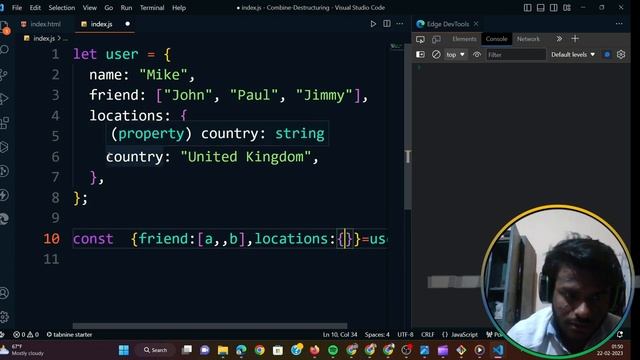Switch to the Elements tab
The width and height of the screenshot is (640, 360).
[464, 39]
